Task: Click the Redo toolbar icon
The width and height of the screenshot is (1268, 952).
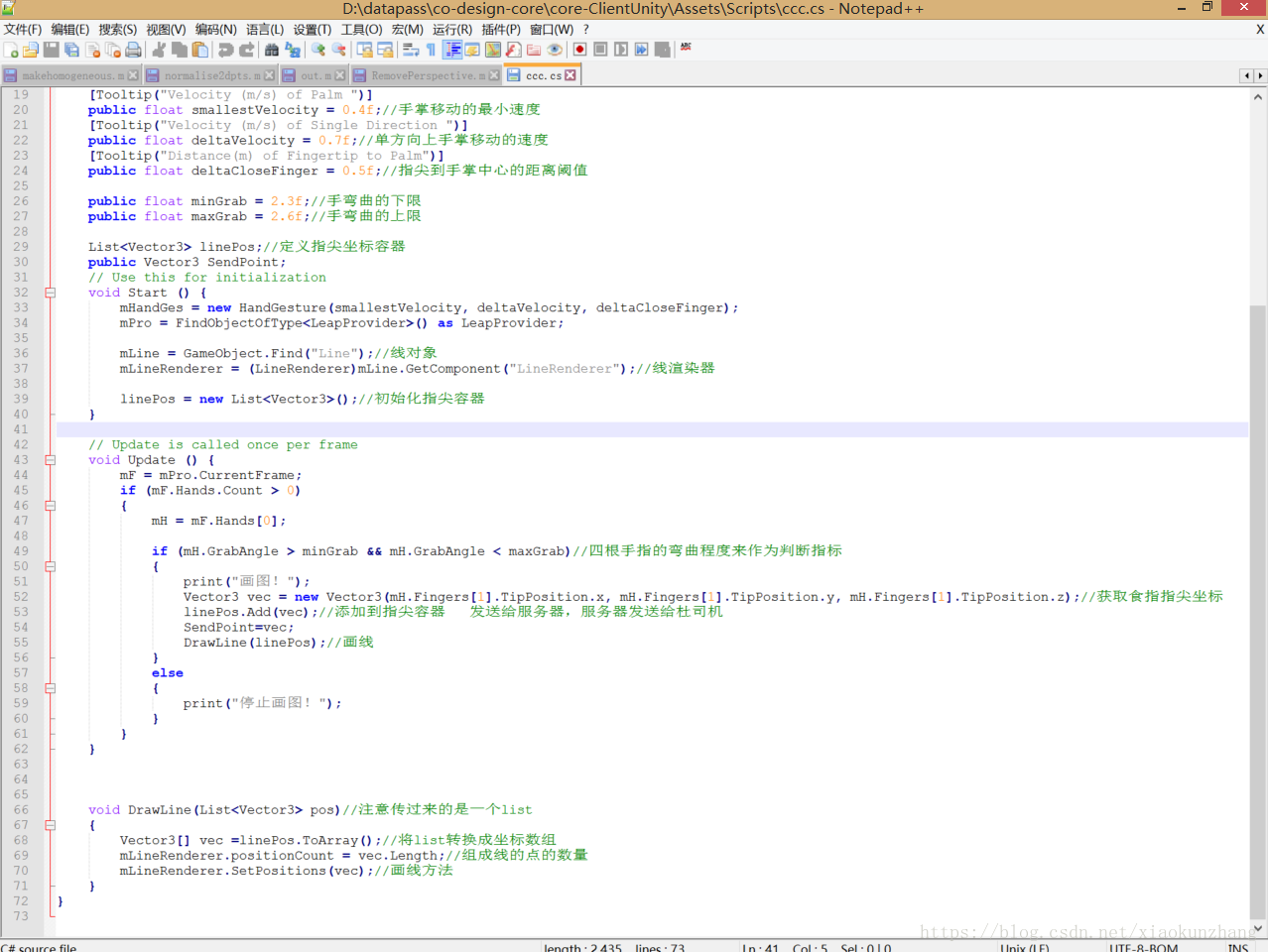Action: [x=247, y=50]
